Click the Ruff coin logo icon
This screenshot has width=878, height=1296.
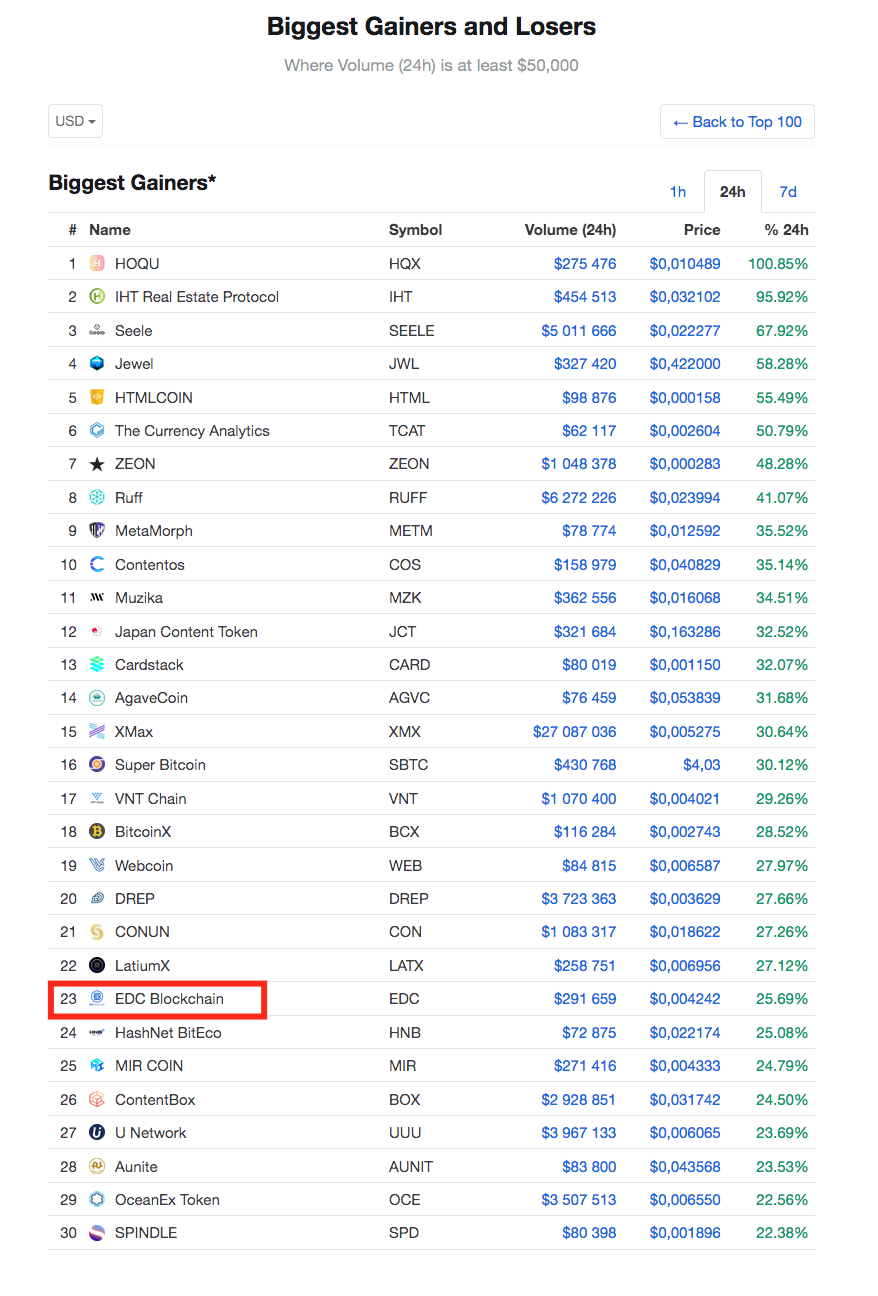97,498
